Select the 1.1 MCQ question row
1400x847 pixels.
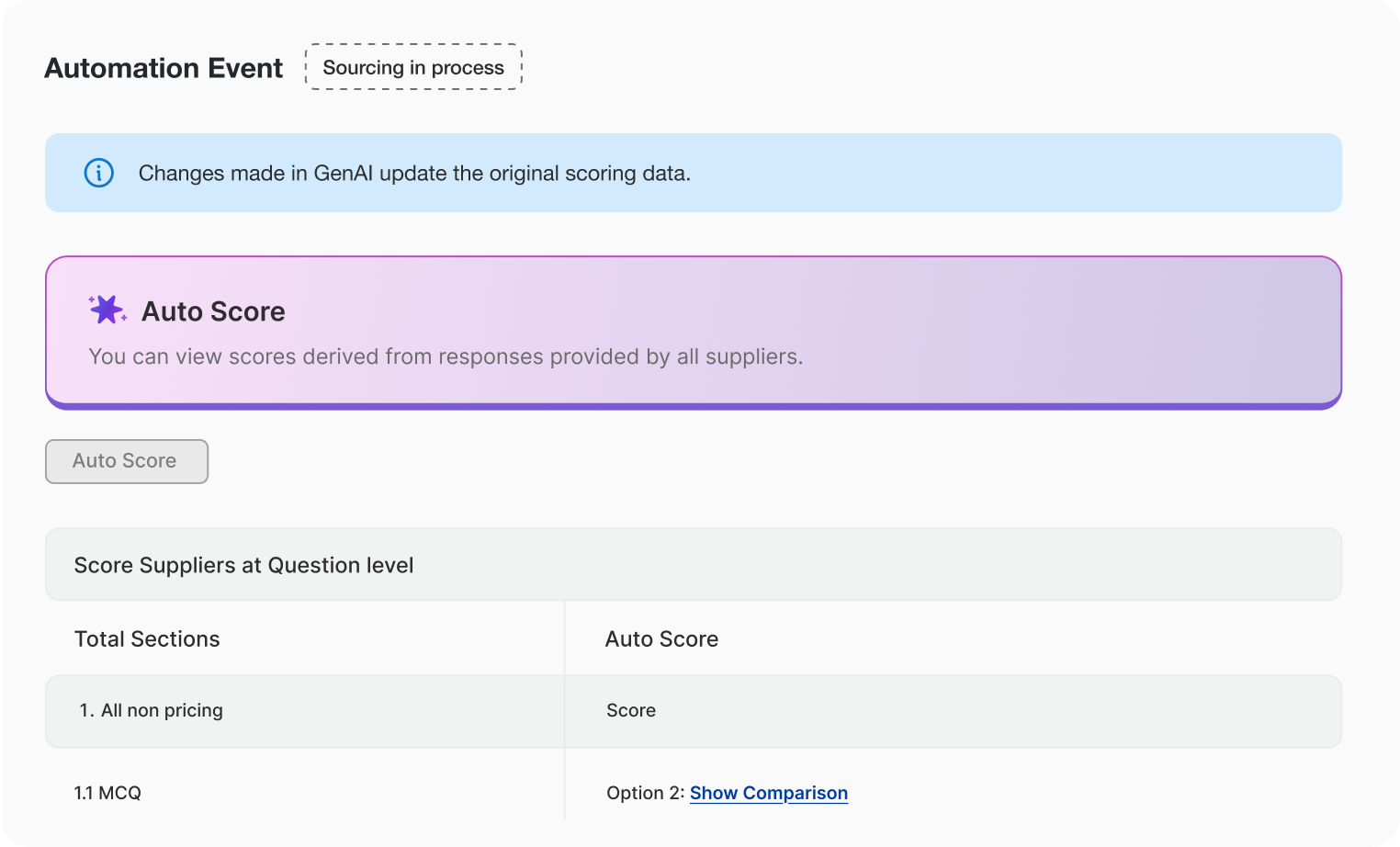click(107, 793)
